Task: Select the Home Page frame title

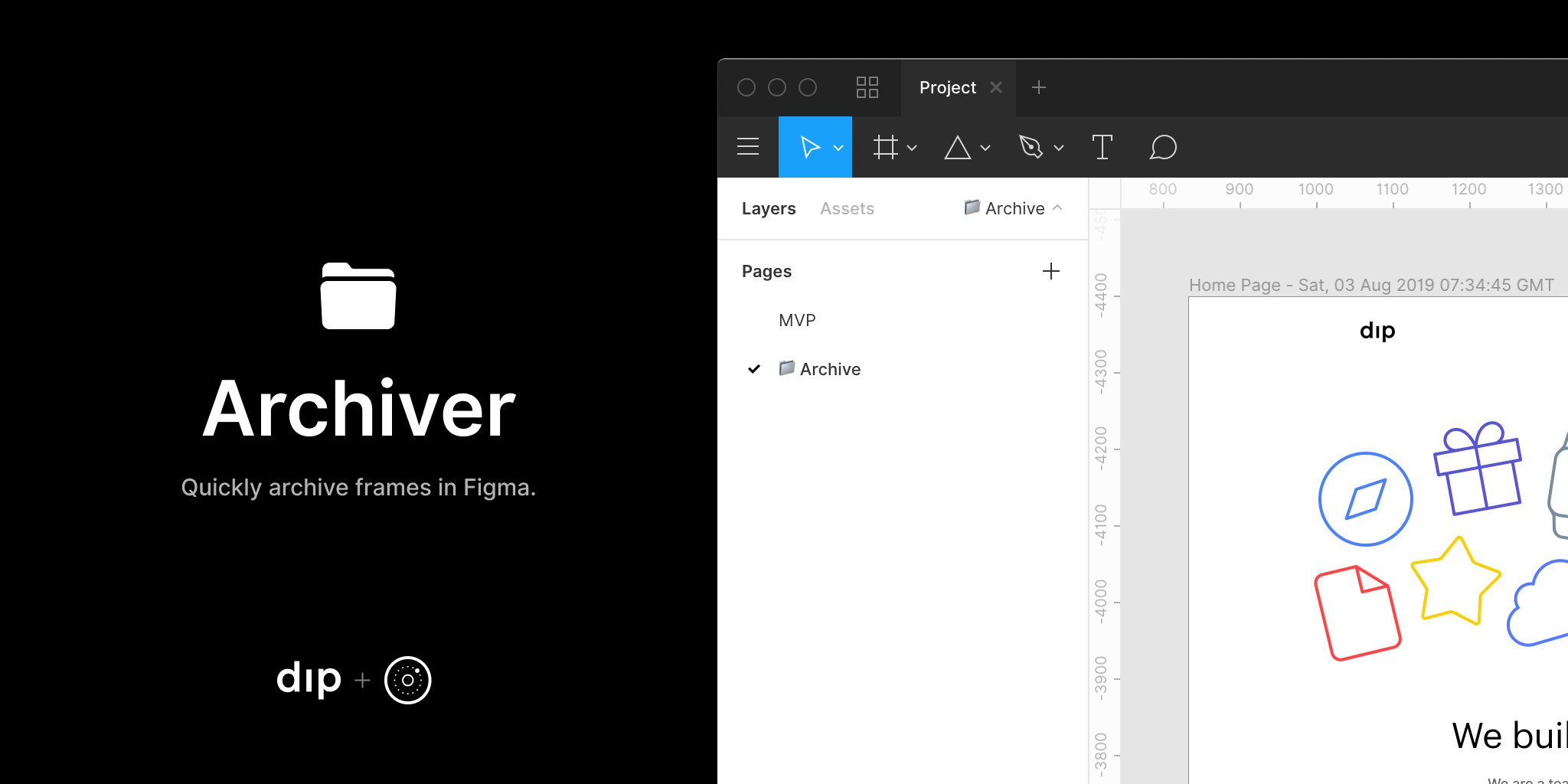Action: [x=1371, y=285]
